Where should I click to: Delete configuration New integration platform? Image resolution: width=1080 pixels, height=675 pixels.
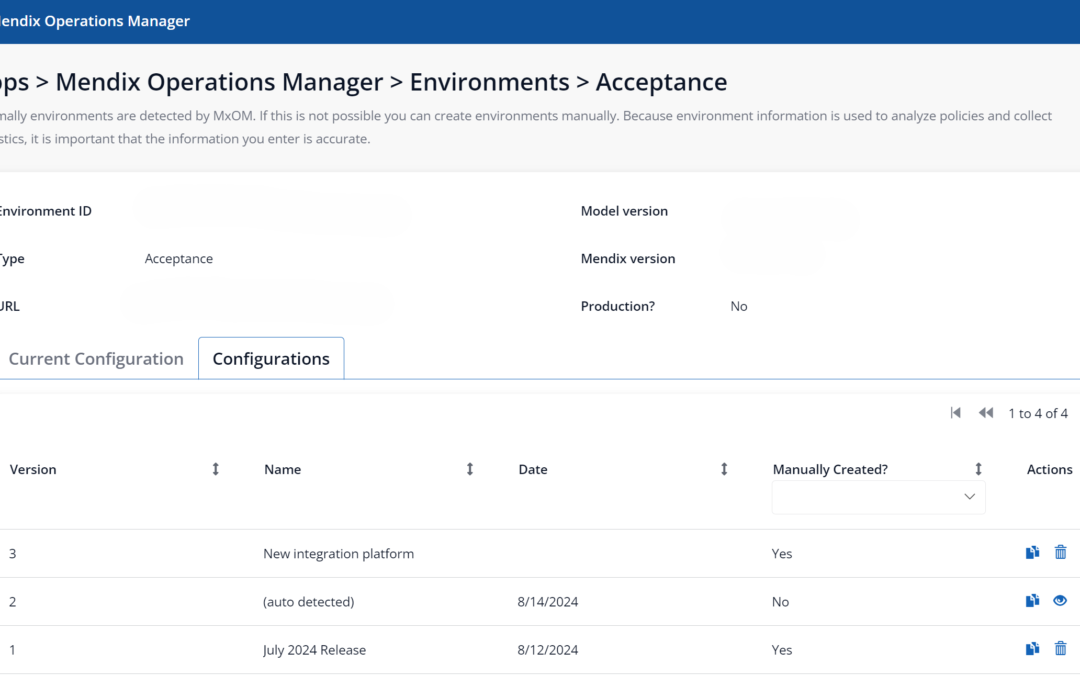click(1060, 552)
